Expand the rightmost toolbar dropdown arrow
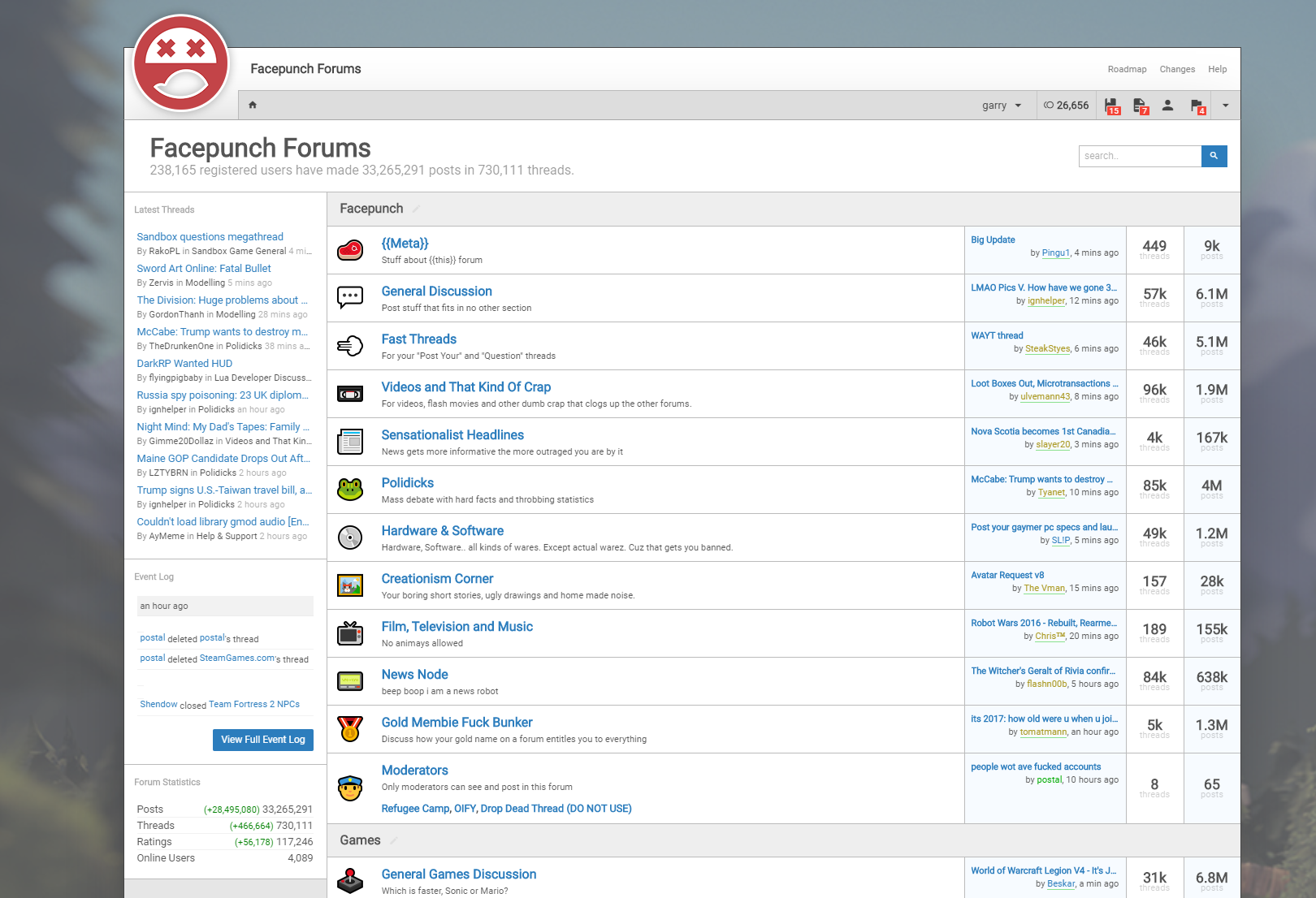 1226,106
